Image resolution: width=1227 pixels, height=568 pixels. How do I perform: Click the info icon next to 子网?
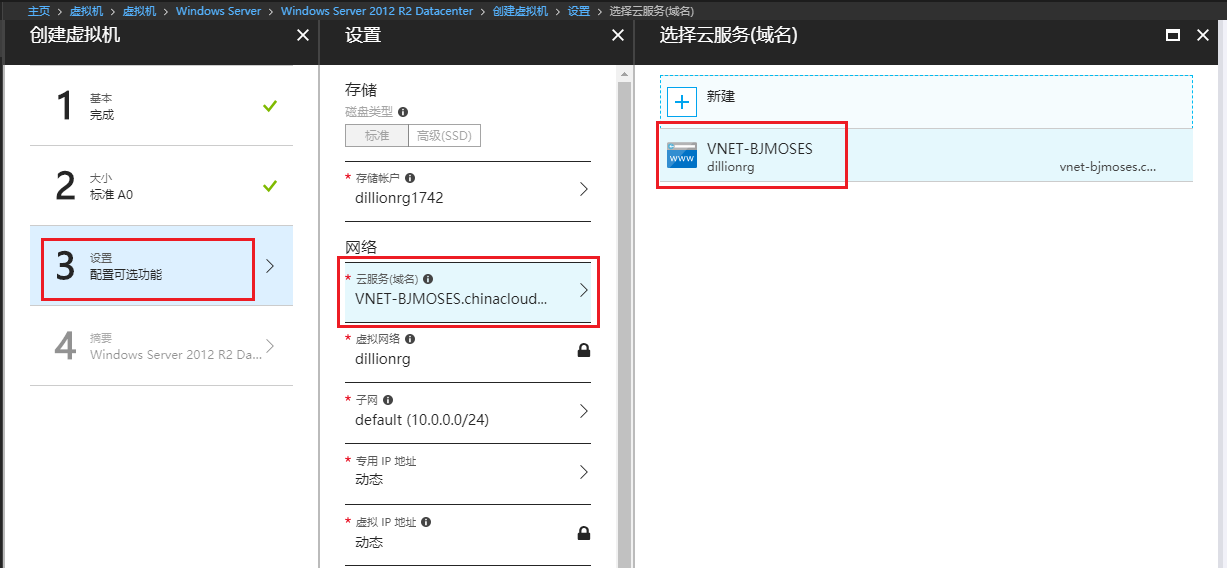pyautogui.click(x=387, y=400)
